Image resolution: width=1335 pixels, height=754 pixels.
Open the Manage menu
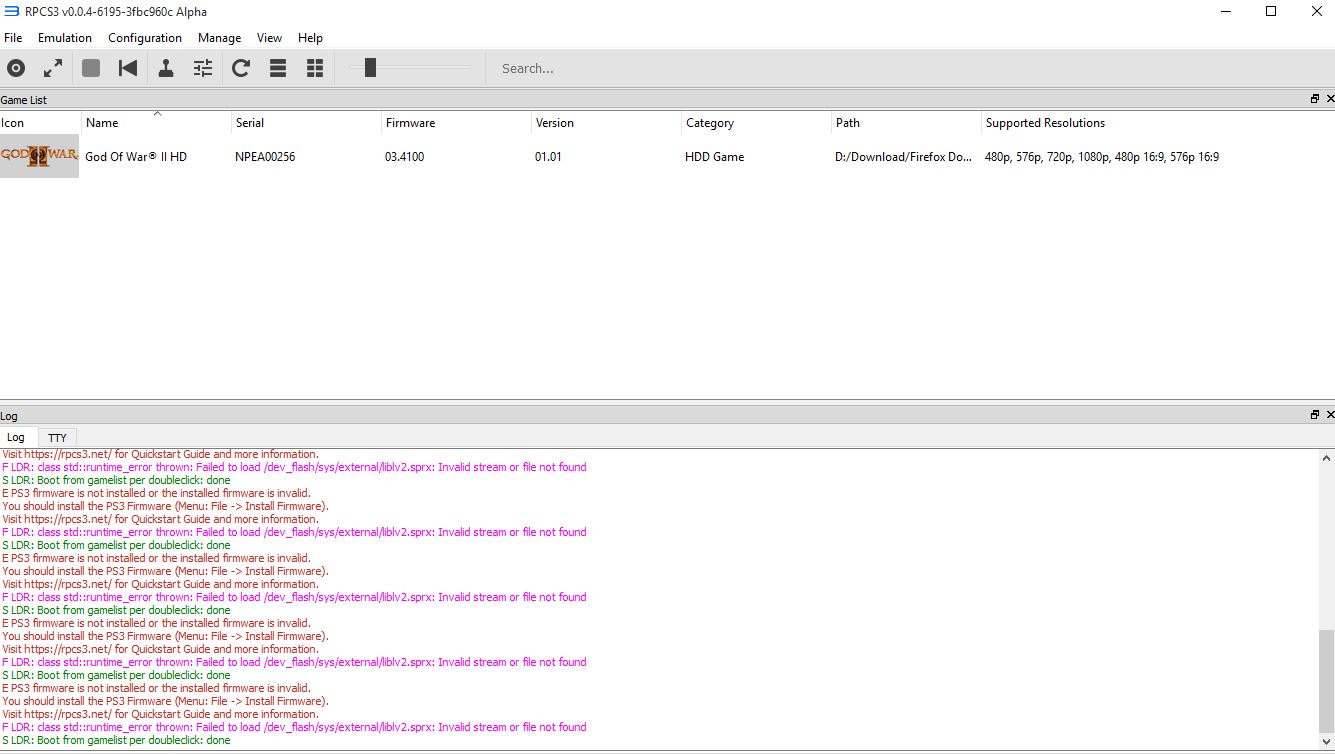(219, 38)
